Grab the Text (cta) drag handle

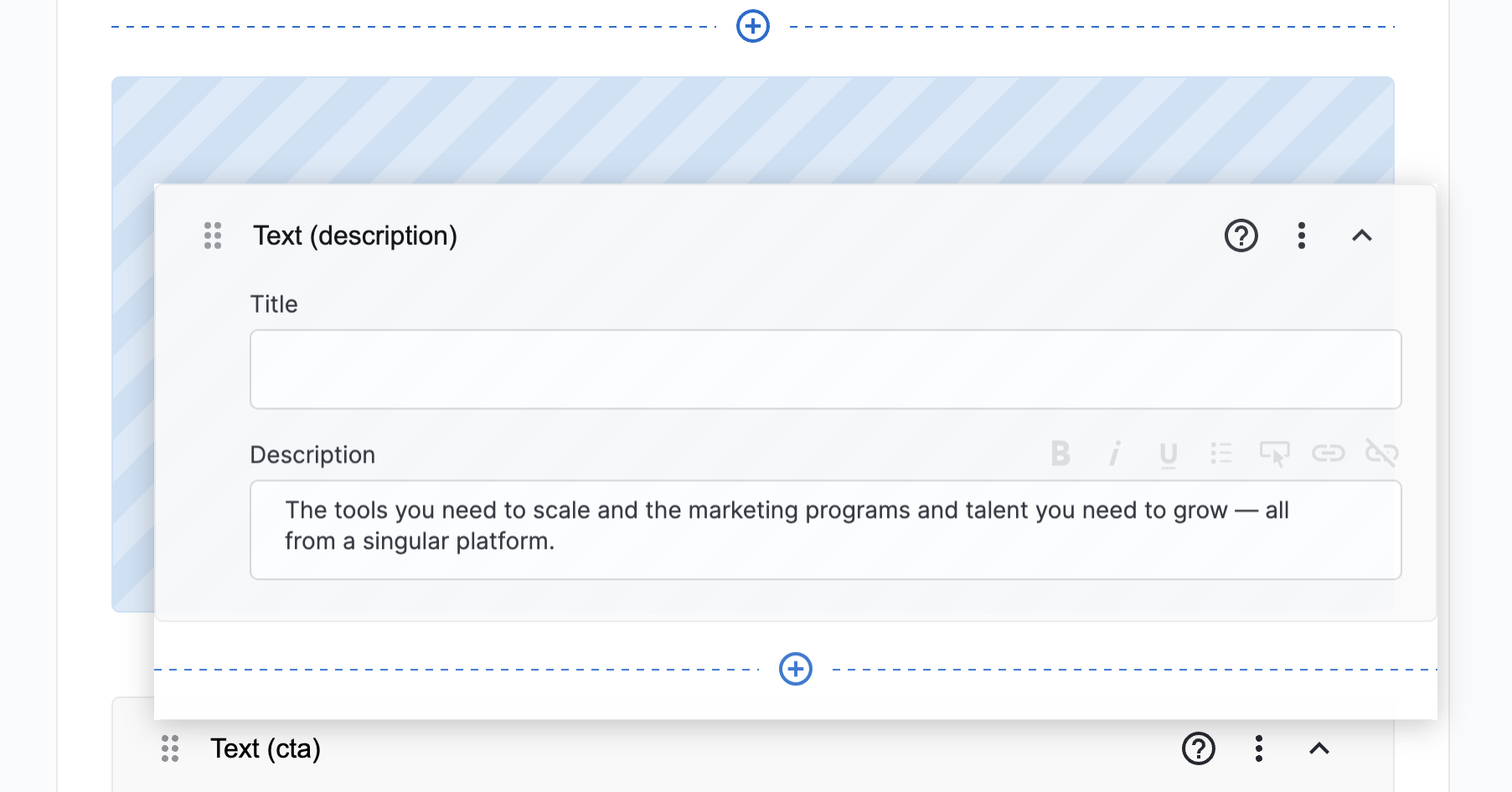(x=170, y=748)
